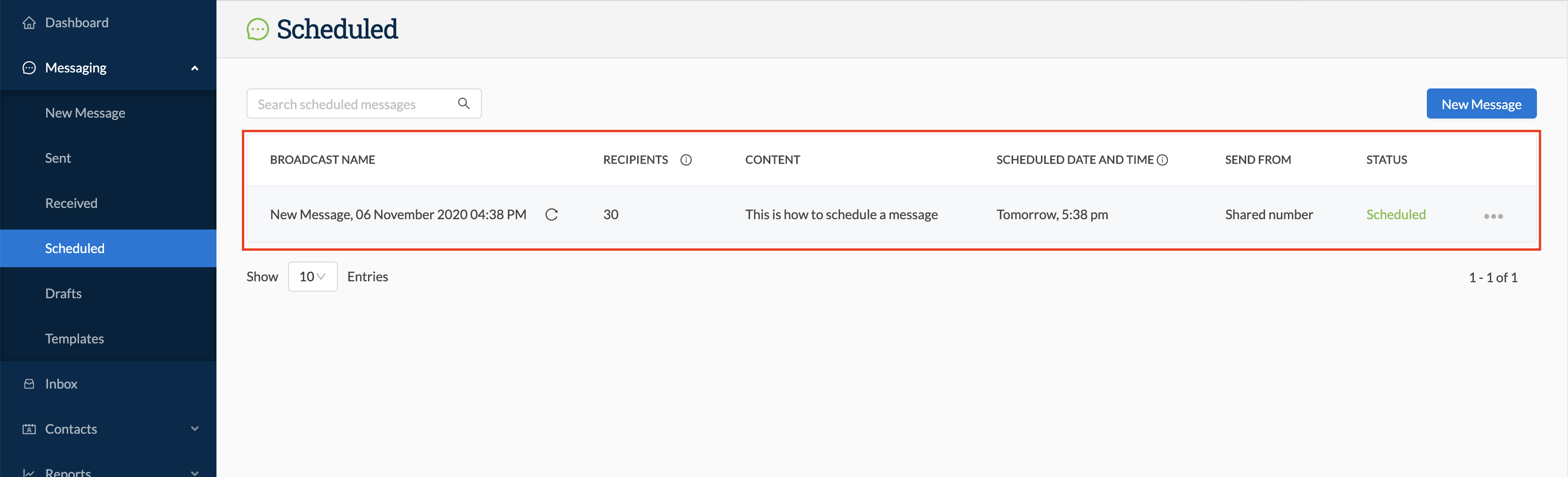Collapse the Messaging section chevron
The image size is (1568, 477).
coord(195,68)
